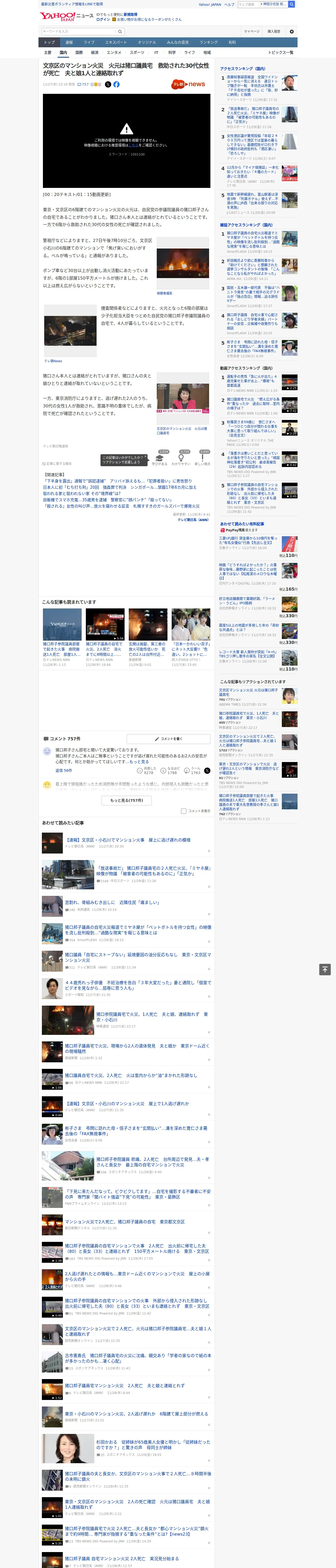
Task: Click 購入履歴 button
Action: point(274,31)
